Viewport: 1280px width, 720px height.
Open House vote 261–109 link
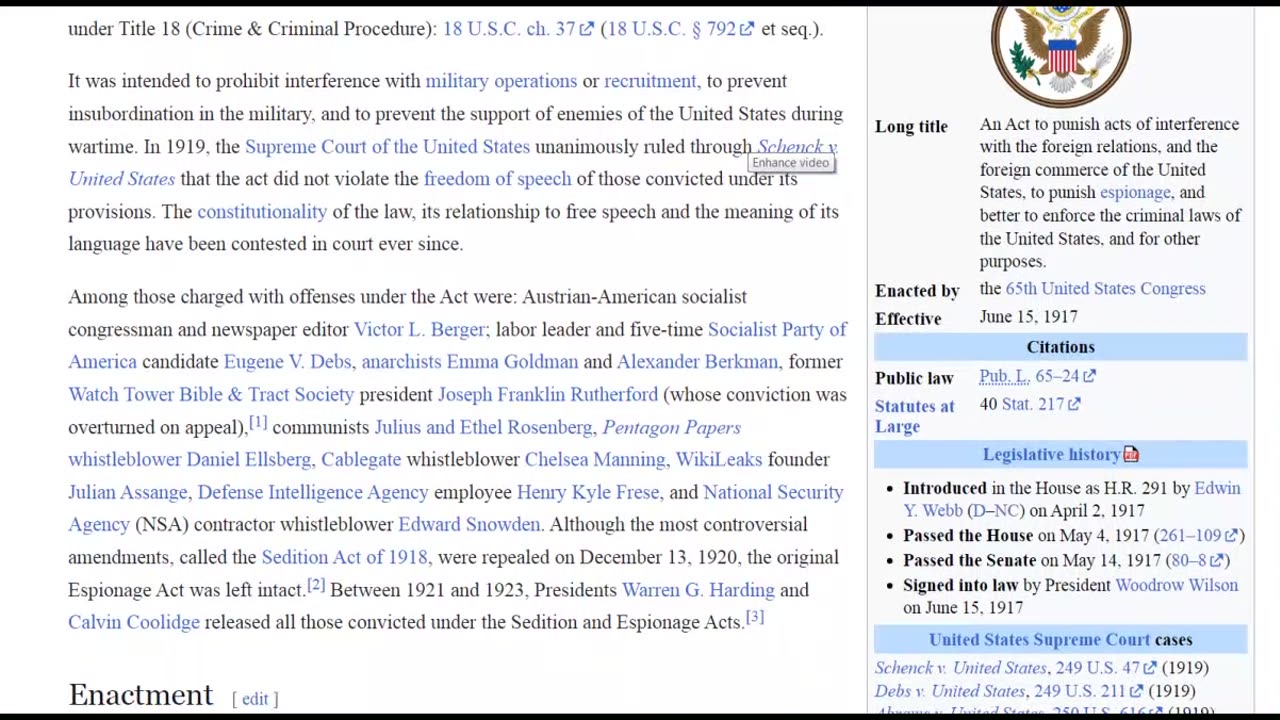coord(1198,536)
